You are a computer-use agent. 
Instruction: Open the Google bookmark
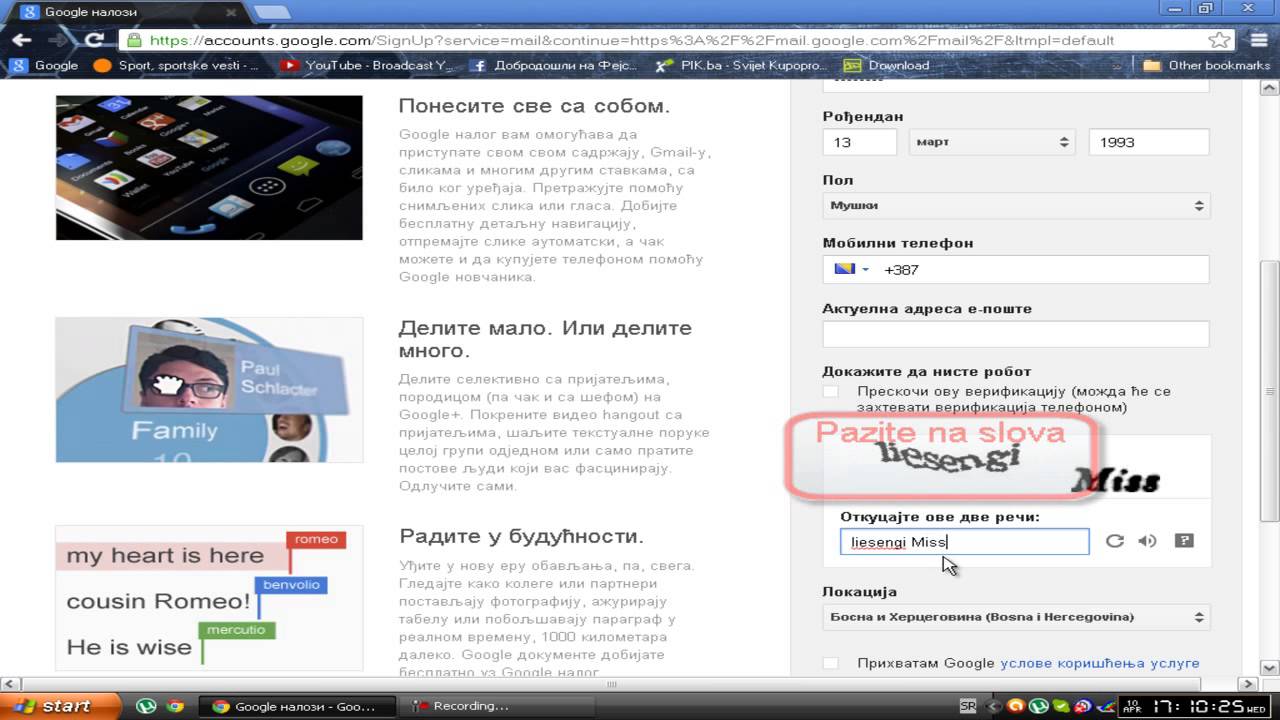44,65
